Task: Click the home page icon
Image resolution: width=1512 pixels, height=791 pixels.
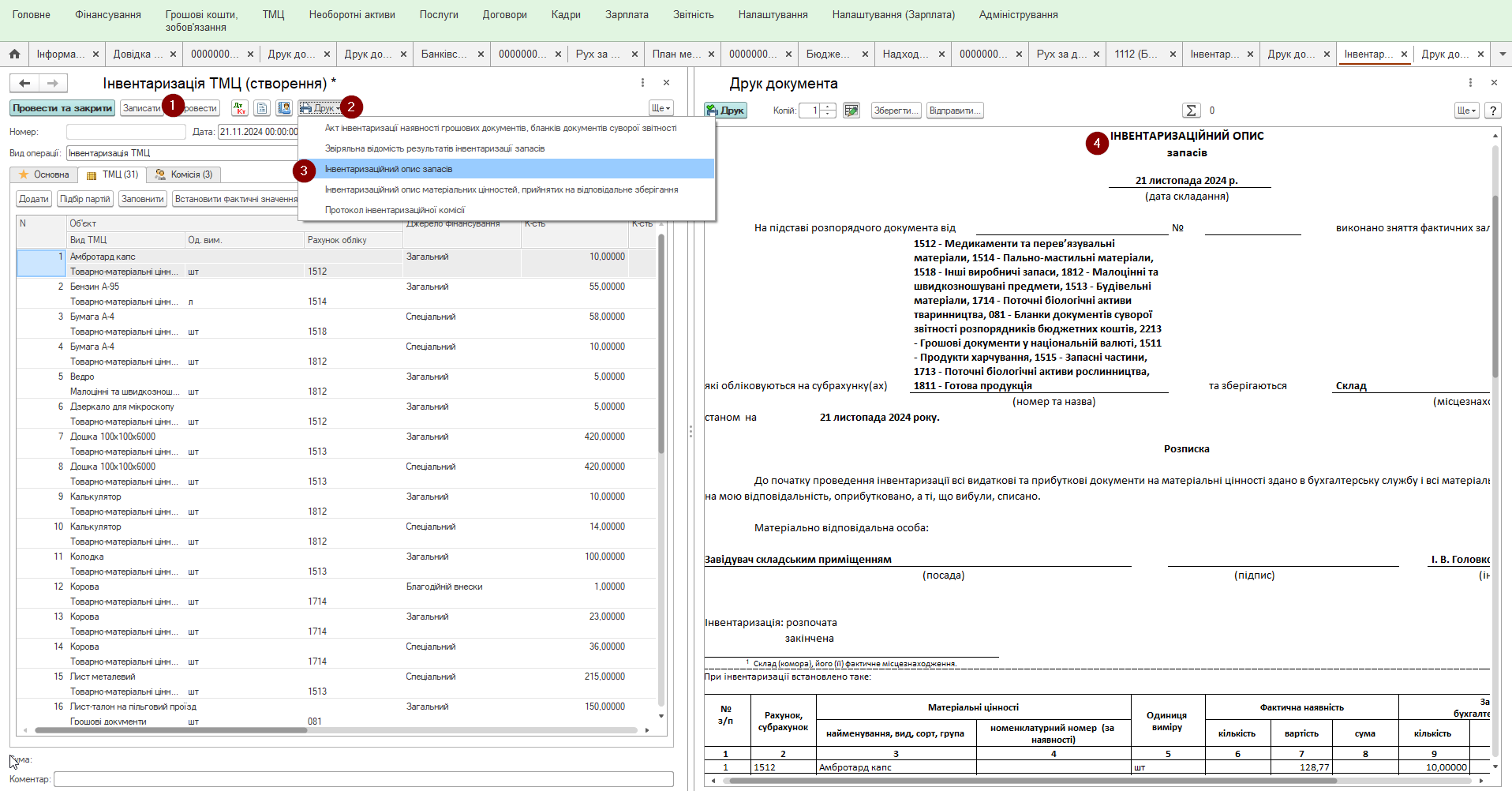Action: (x=14, y=54)
